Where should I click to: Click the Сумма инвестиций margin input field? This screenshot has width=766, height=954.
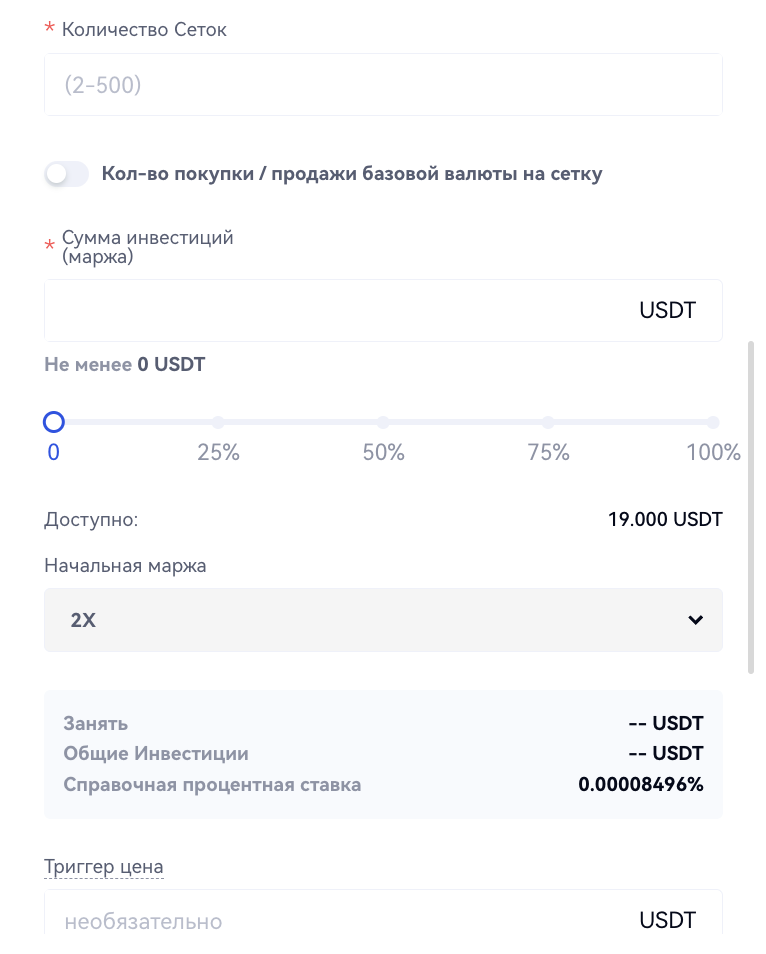click(x=330, y=310)
